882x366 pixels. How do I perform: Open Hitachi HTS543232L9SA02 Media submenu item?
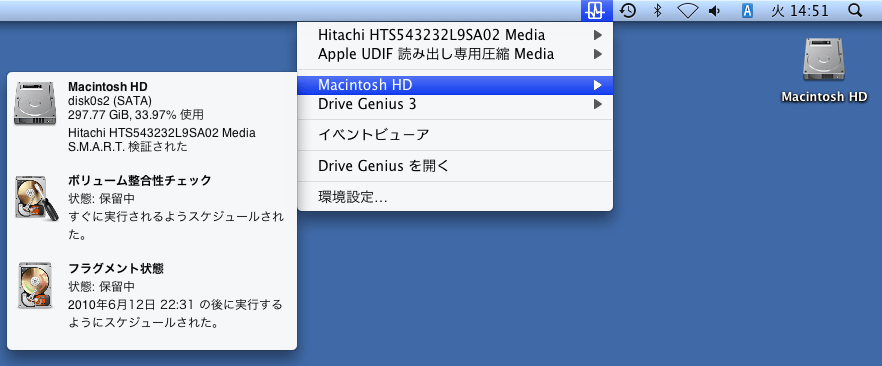click(454, 35)
